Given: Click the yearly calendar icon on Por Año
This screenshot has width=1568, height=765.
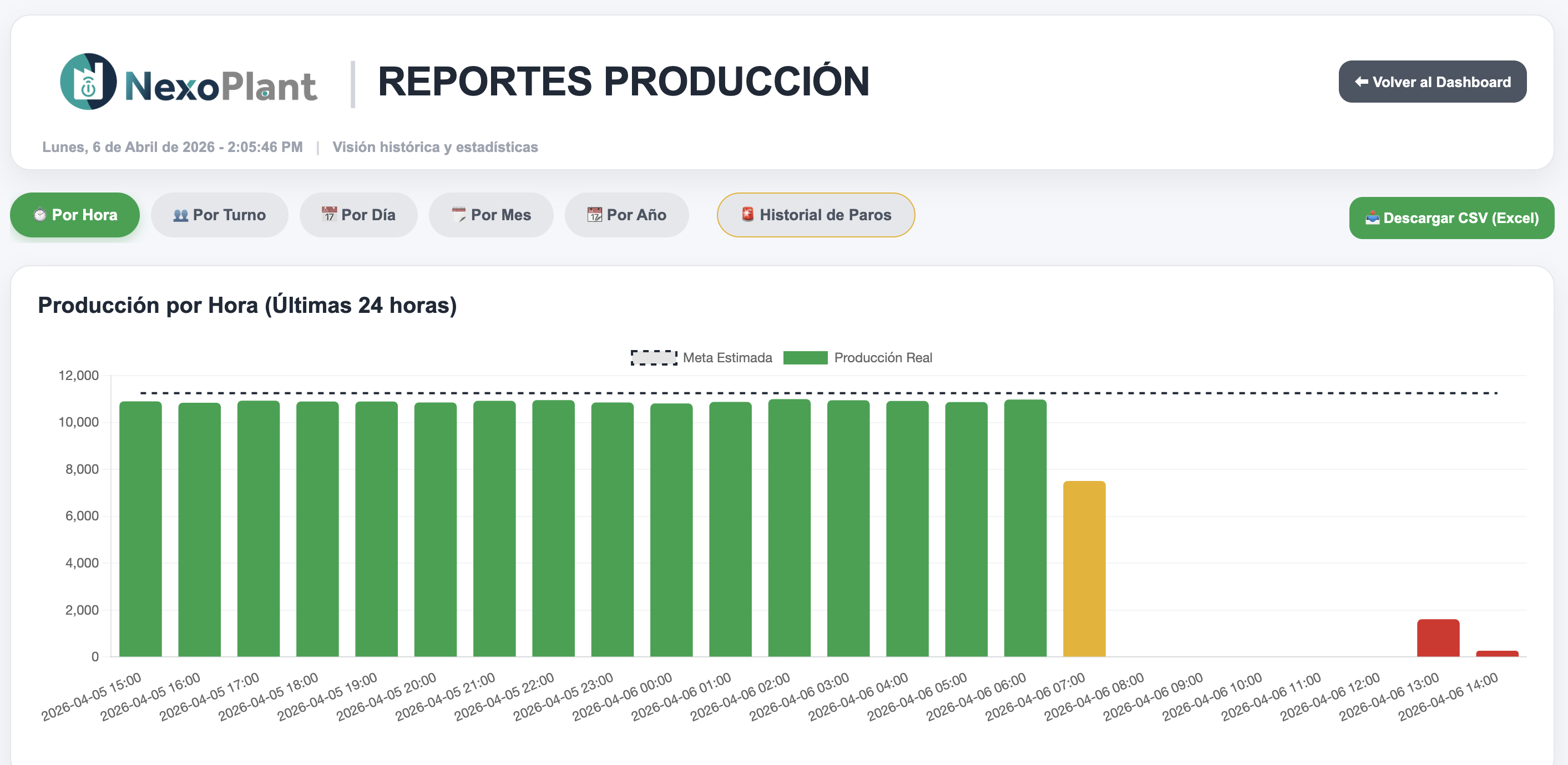Looking at the screenshot, I should [595, 214].
